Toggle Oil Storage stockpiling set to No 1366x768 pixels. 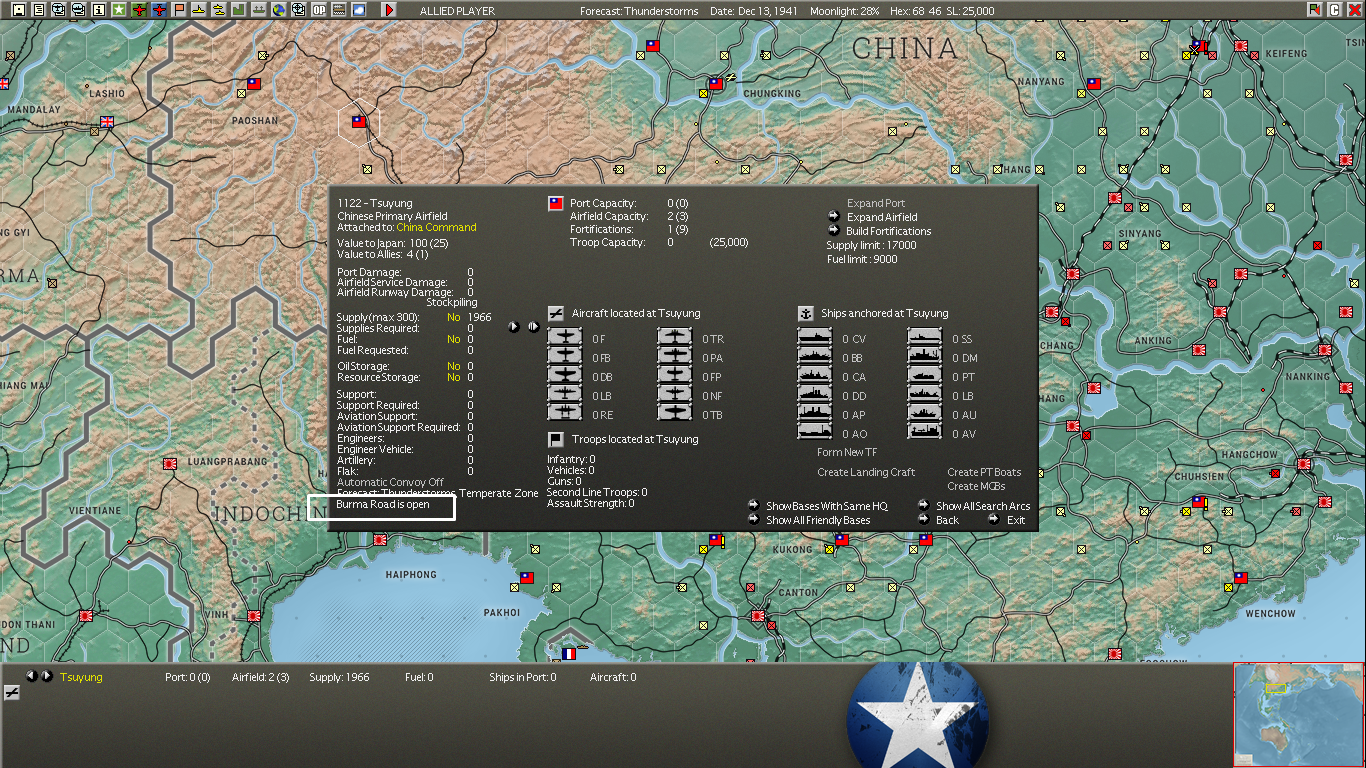tap(454, 366)
